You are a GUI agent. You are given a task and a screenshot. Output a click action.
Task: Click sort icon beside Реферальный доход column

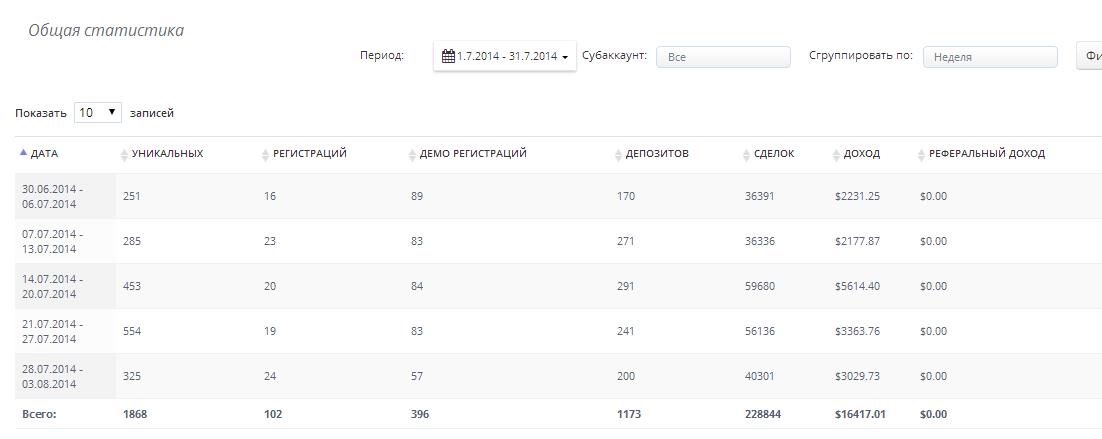(922, 155)
